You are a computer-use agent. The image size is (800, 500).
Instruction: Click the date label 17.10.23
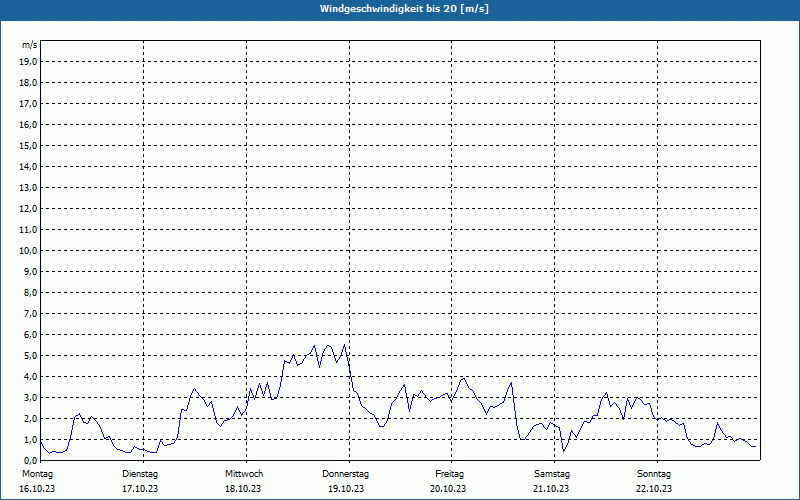(140, 489)
